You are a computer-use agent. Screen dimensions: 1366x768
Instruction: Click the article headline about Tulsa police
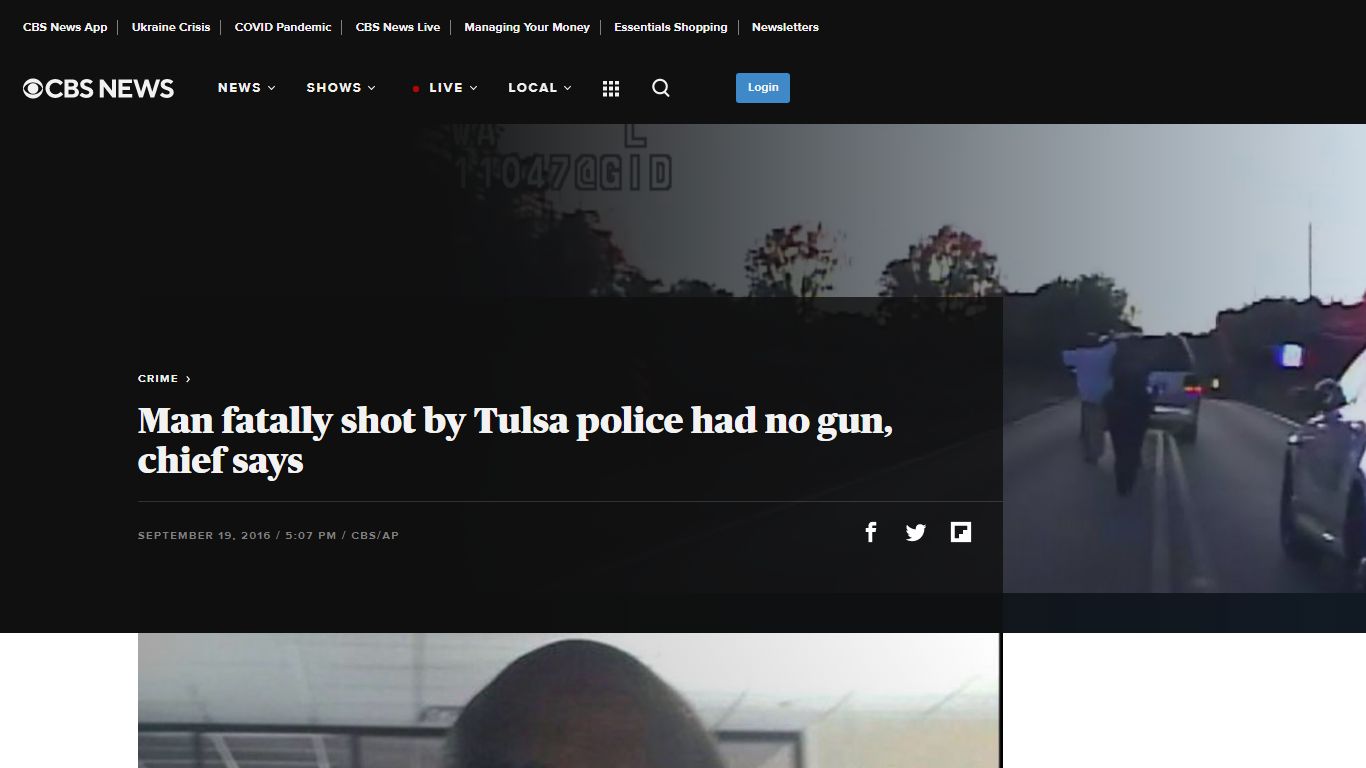[x=515, y=440]
